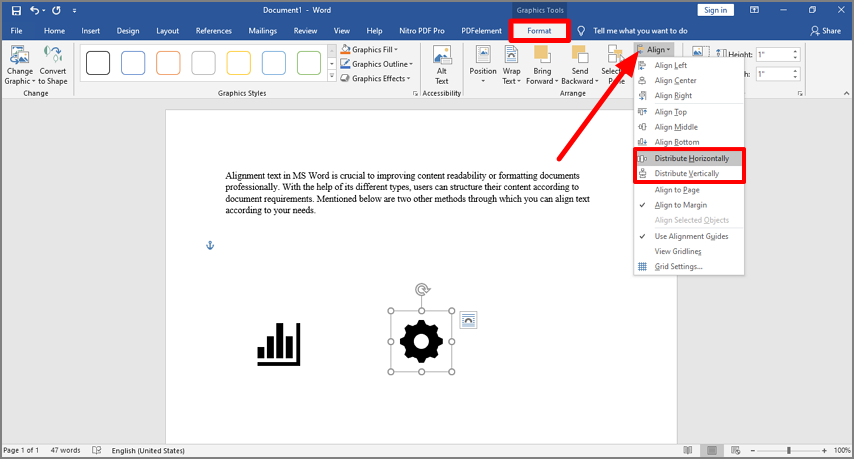The height and width of the screenshot is (459, 854).
Task: Click Bring Forward icon
Action: pyautogui.click(x=542, y=55)
